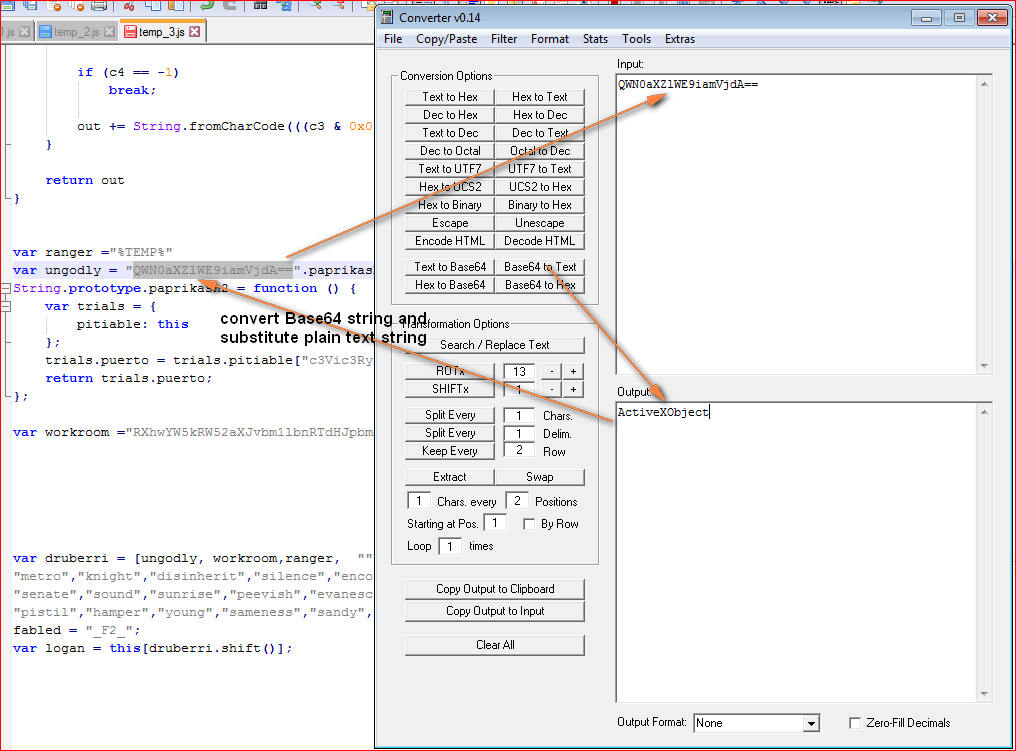
Task: Click the Escape button
Action: click(450, 224)
